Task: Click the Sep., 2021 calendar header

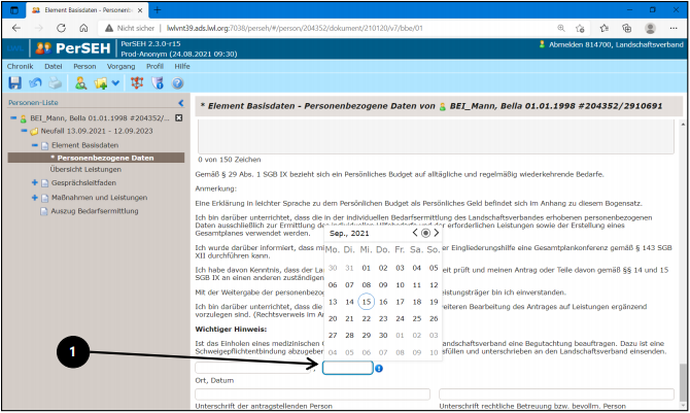Action: pyautogui.click(x=349, y=233)
